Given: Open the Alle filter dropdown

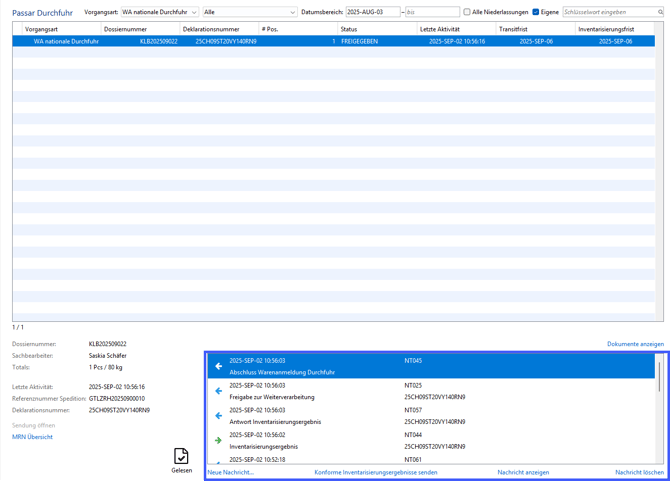Looking at the screenshot, I should pyautogui.click(x=250, y=12).
